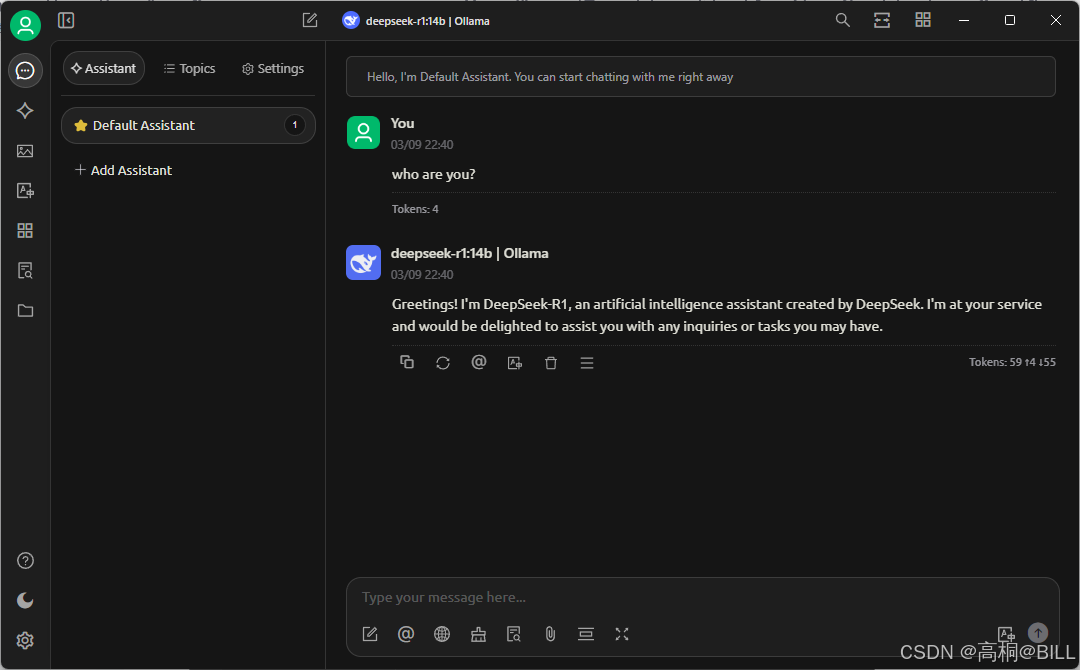Viewport: 1080px width, 670px height.
Task: Open the files folder in the sidebar
Action: (x=25, y=311)
